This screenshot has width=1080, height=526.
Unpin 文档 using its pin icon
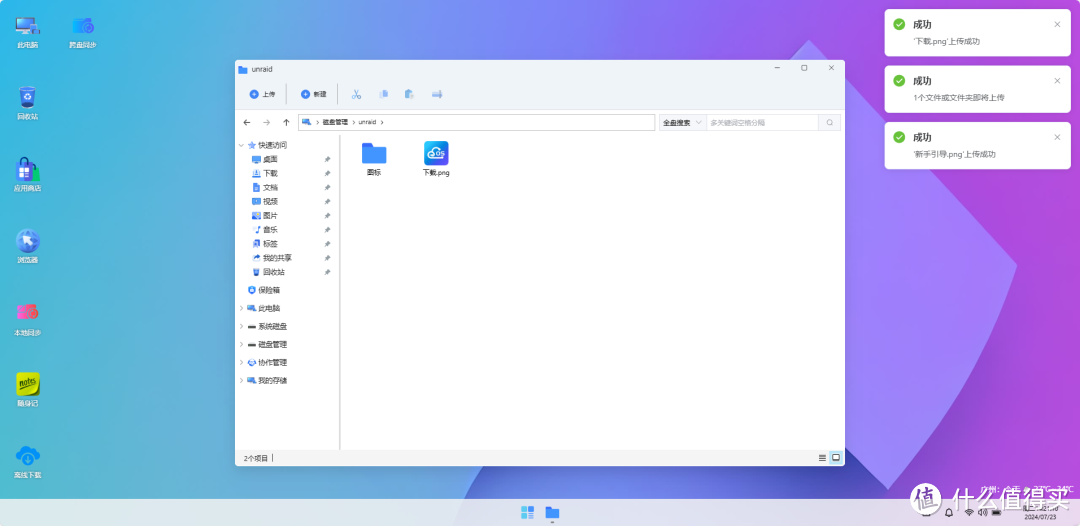click(x=327, y=187)
